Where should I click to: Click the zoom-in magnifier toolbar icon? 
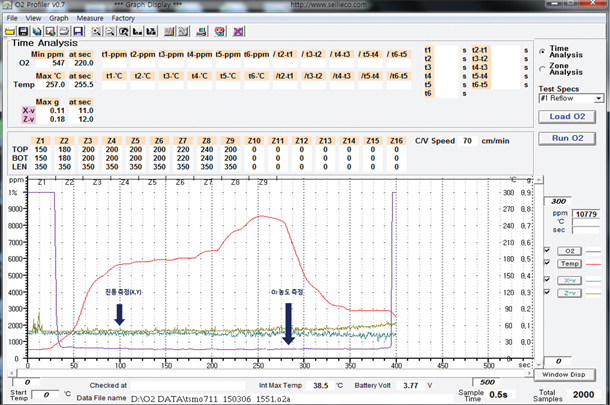[96, 31]
